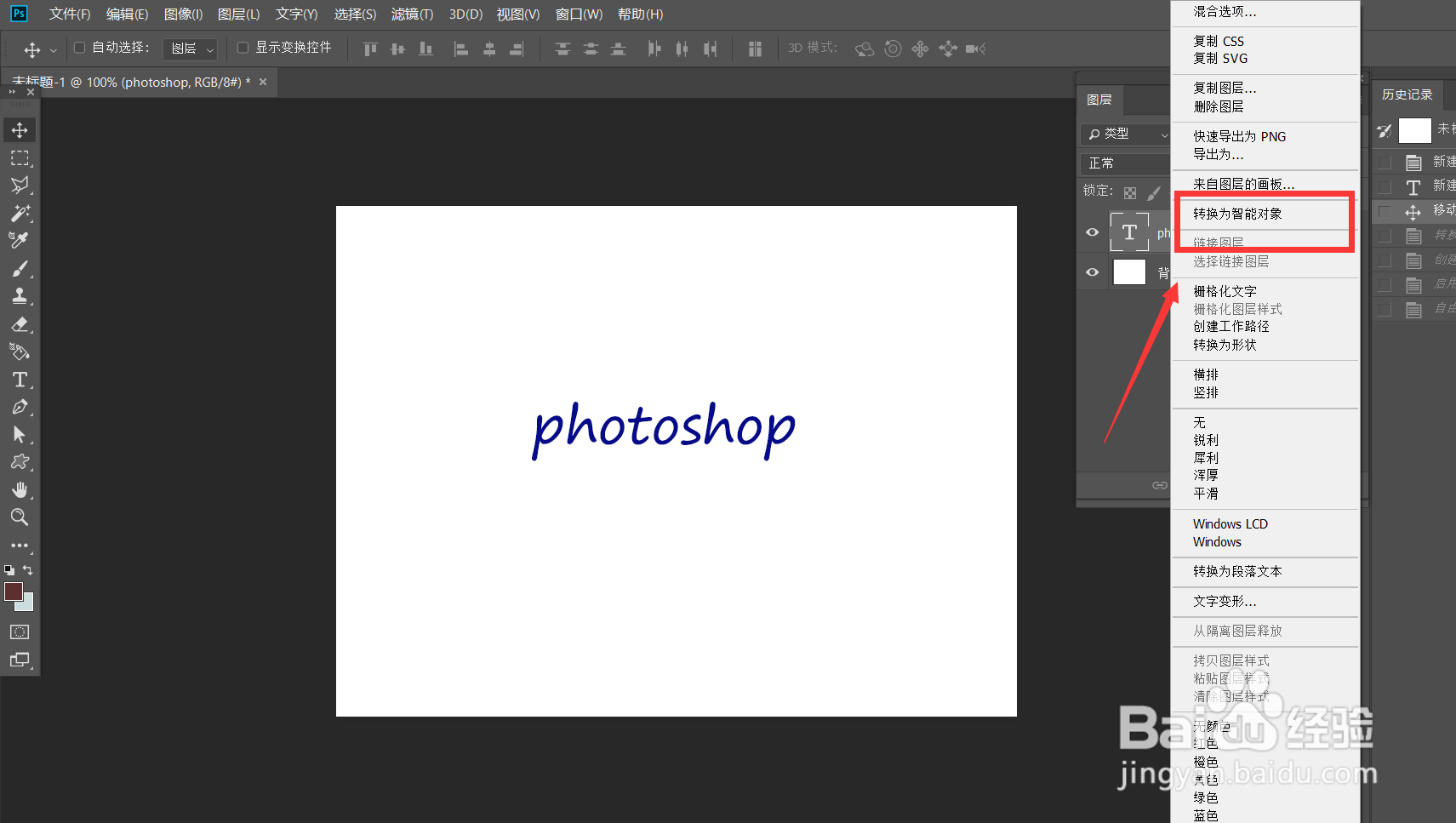Image resolution: width=1456 pixels, height=823 pixels.
Task: Select the Horizontal Type tool
Action: pos(20,380)
